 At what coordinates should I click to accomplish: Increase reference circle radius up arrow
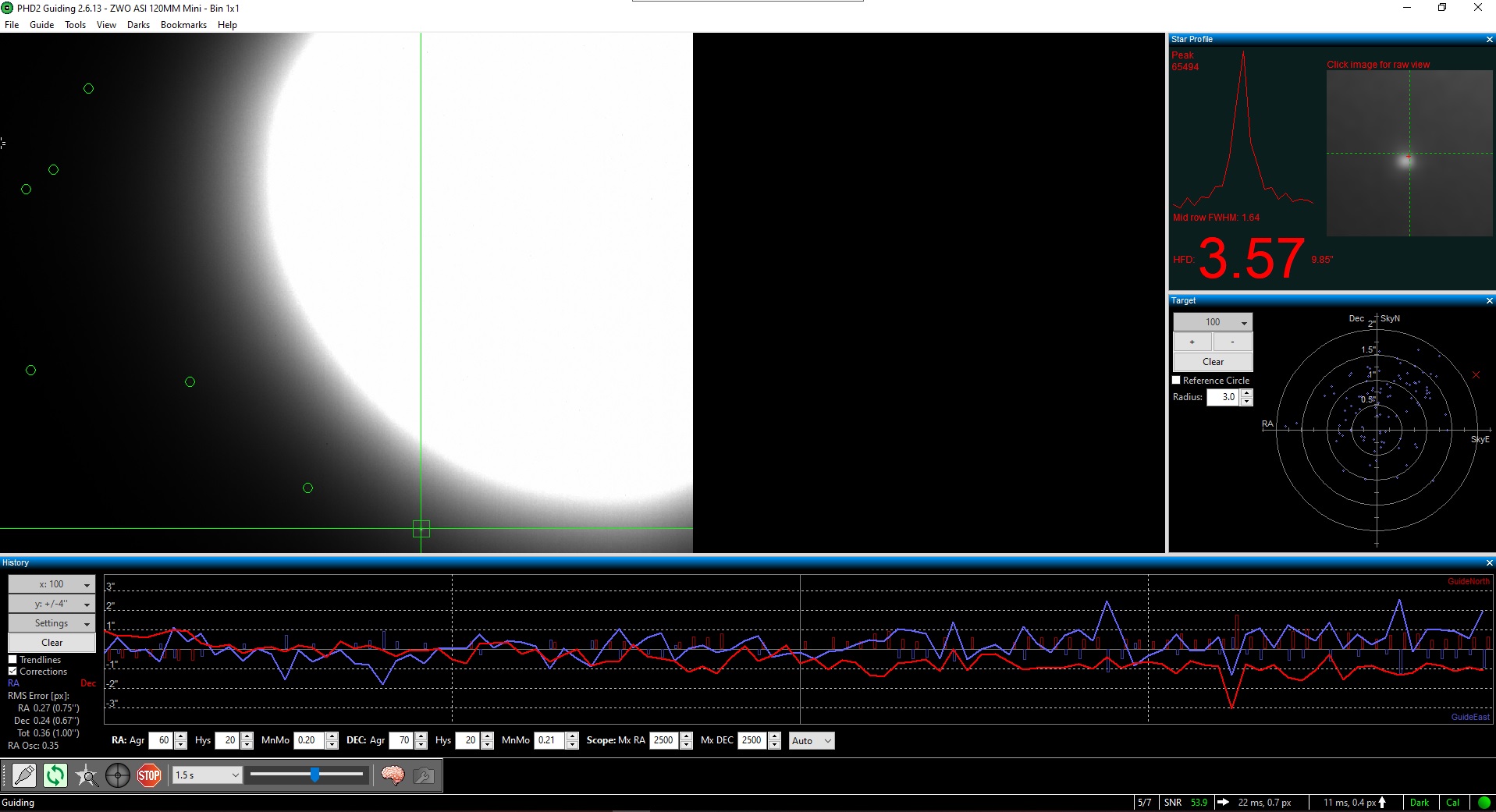(1246, 393)
